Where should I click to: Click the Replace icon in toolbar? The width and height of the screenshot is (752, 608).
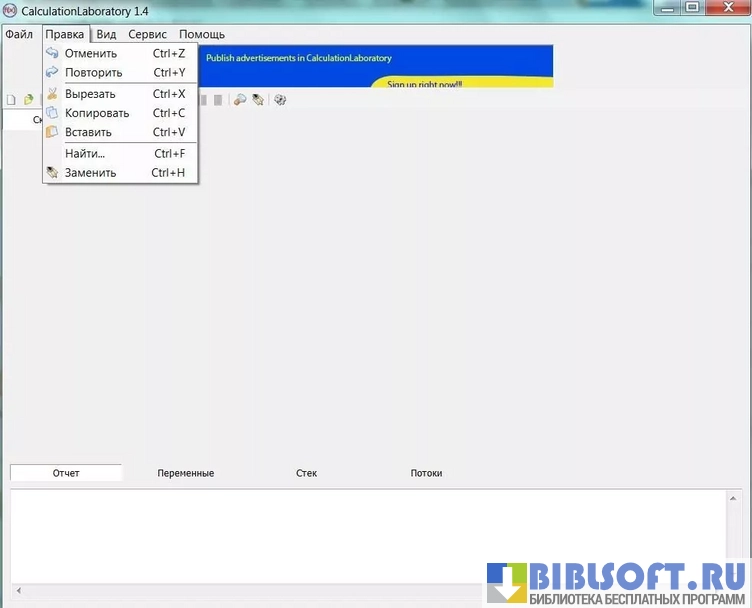click(258, 100)
